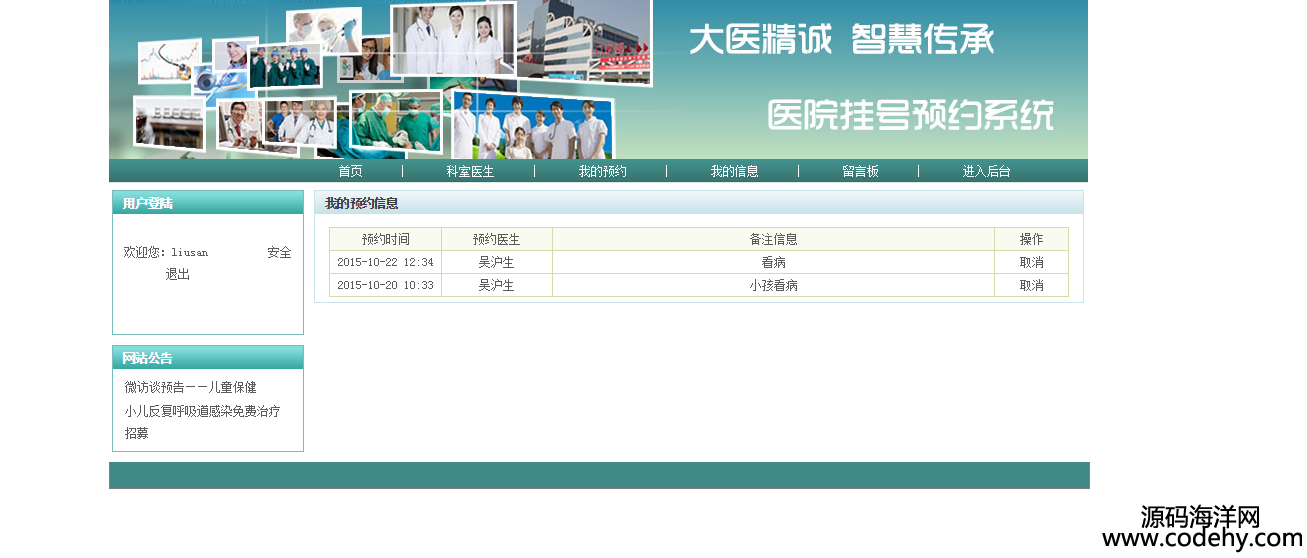
Task: Click the 小孩看病 remark cell
Action: click(x=773, y=285)
